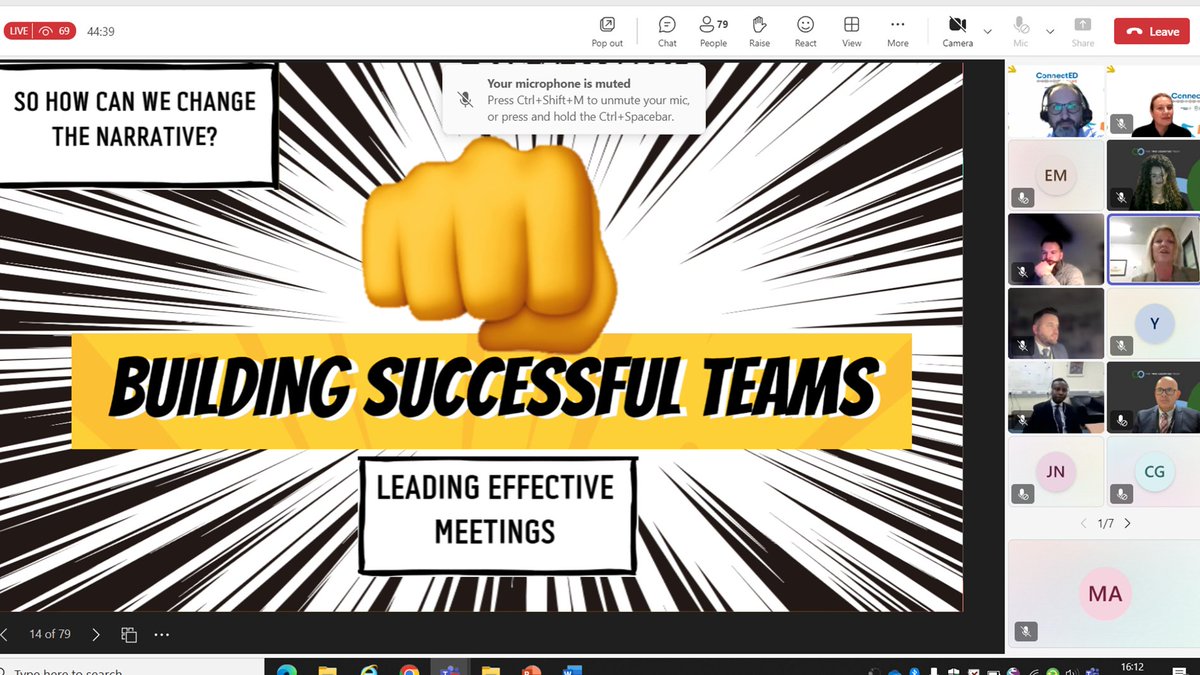Click the viewer count eye icon
The height and width of the screenshot is (675, 1200).
pos(46,31)
